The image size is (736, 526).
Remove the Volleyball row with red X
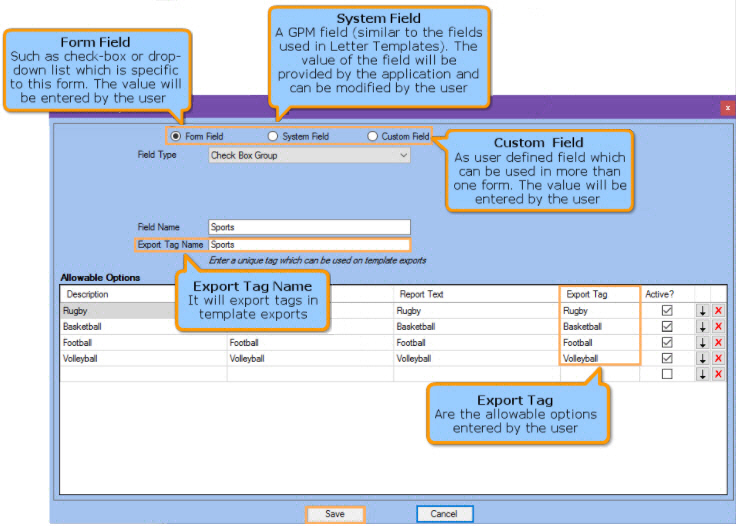click(x=718, y=358)
